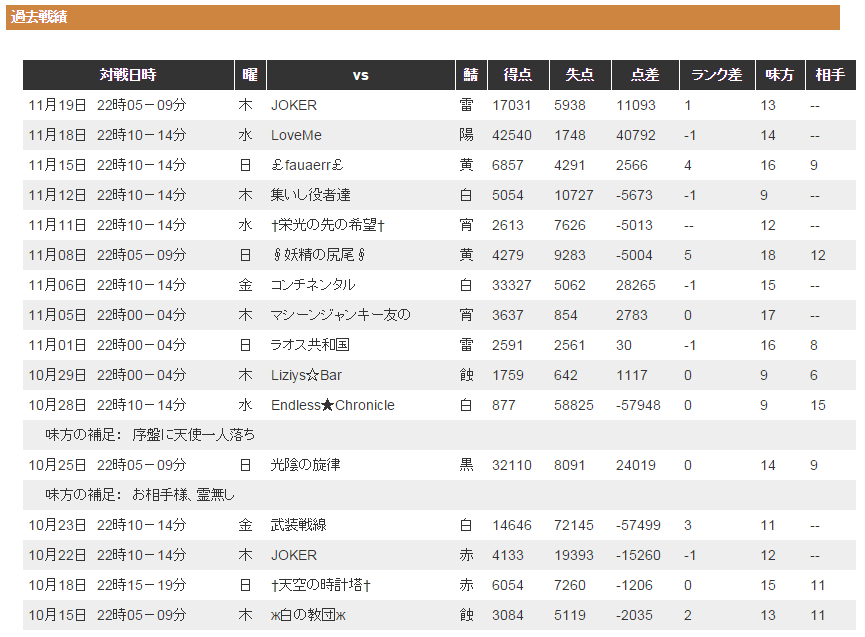
Task: Click the 点差 column header
Action: (645, 75)
